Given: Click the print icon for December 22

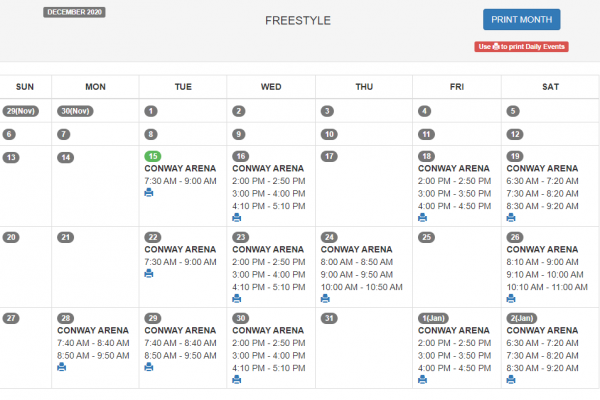Looking at the screenshot, I should pyautogui.click(x=149, y=273).
